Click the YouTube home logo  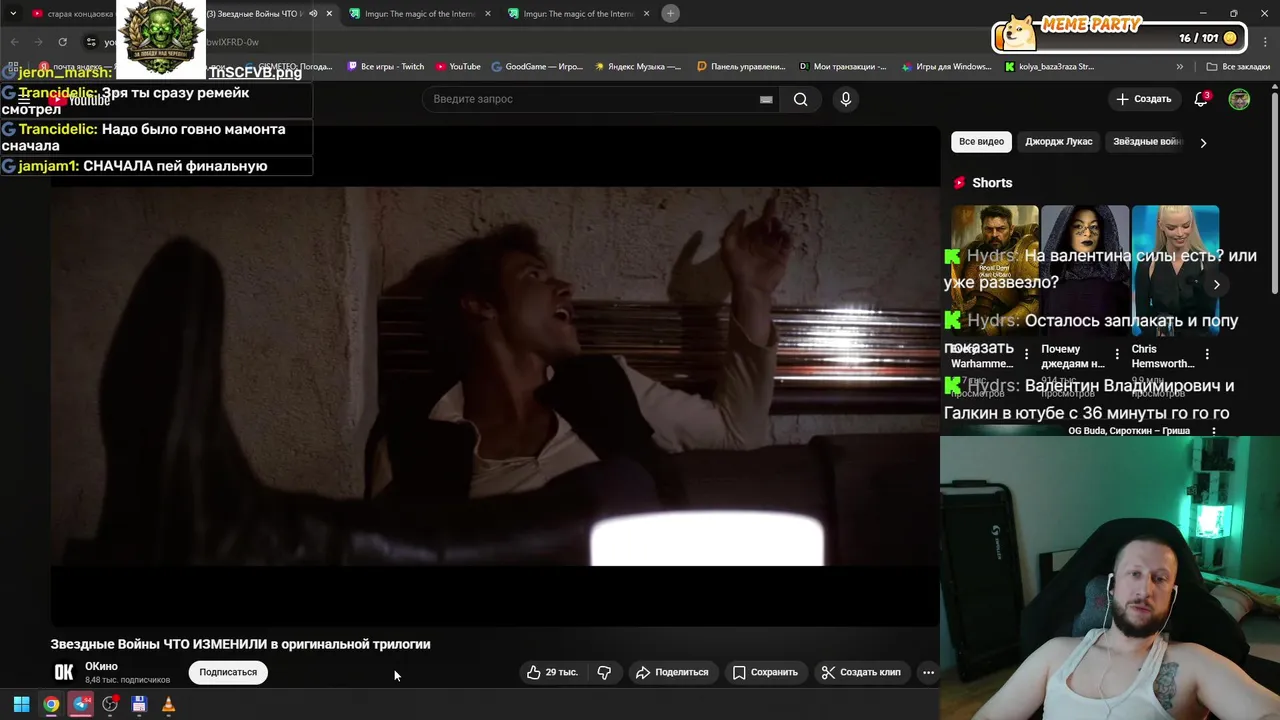click(79, 100)
